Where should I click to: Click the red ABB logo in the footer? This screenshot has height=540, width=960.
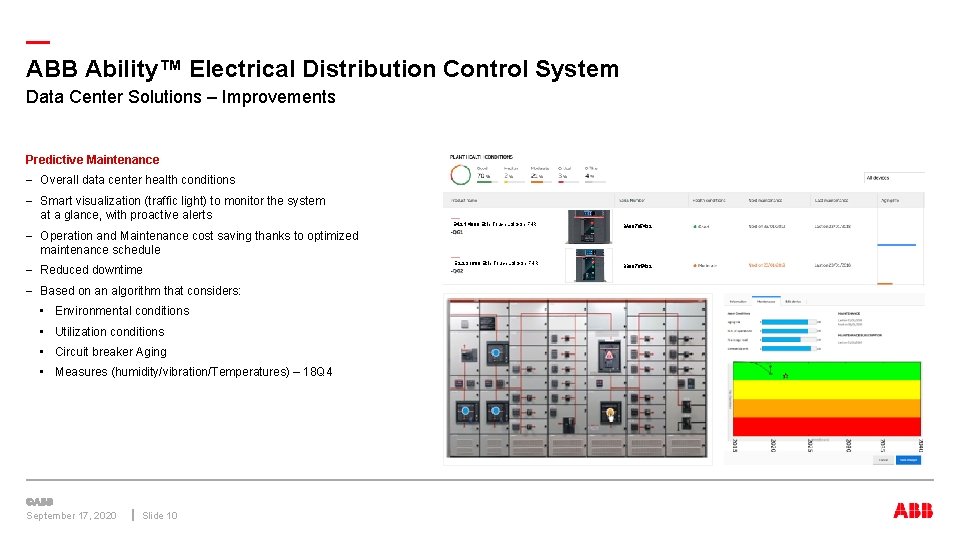pos(913,510)
